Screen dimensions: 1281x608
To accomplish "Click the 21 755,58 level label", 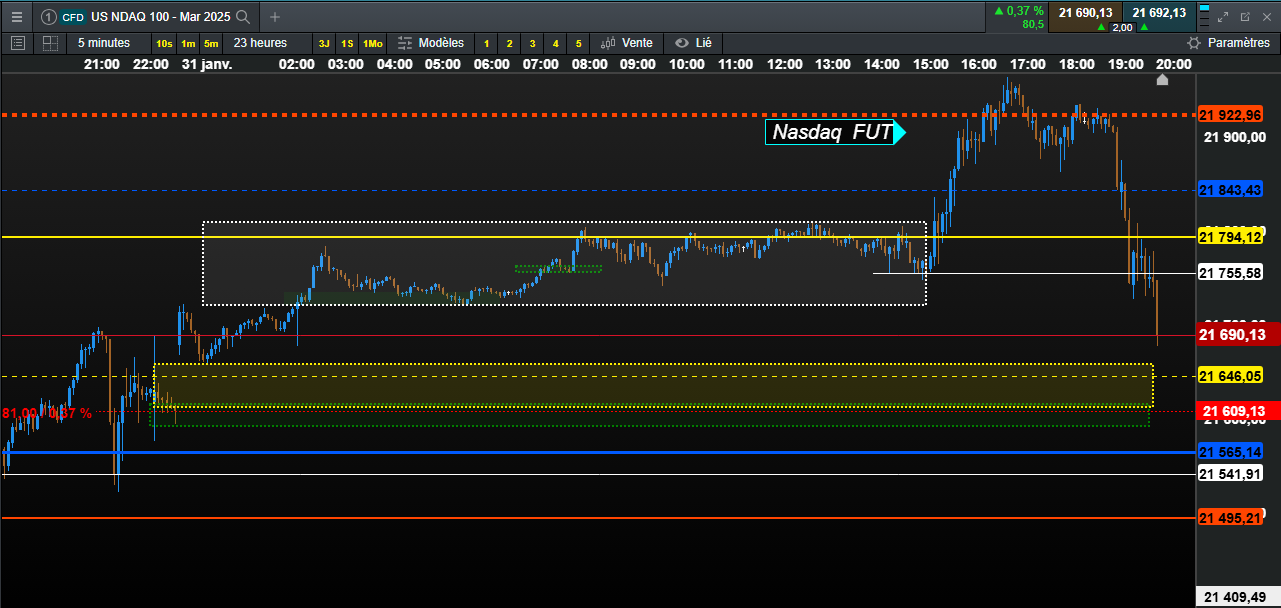I will (1230, 273).
